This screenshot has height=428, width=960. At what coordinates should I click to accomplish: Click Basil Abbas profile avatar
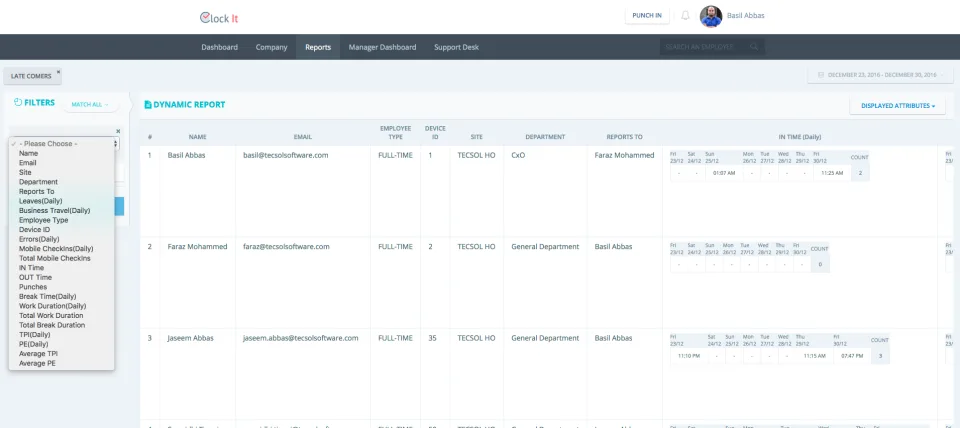point(711,17)
